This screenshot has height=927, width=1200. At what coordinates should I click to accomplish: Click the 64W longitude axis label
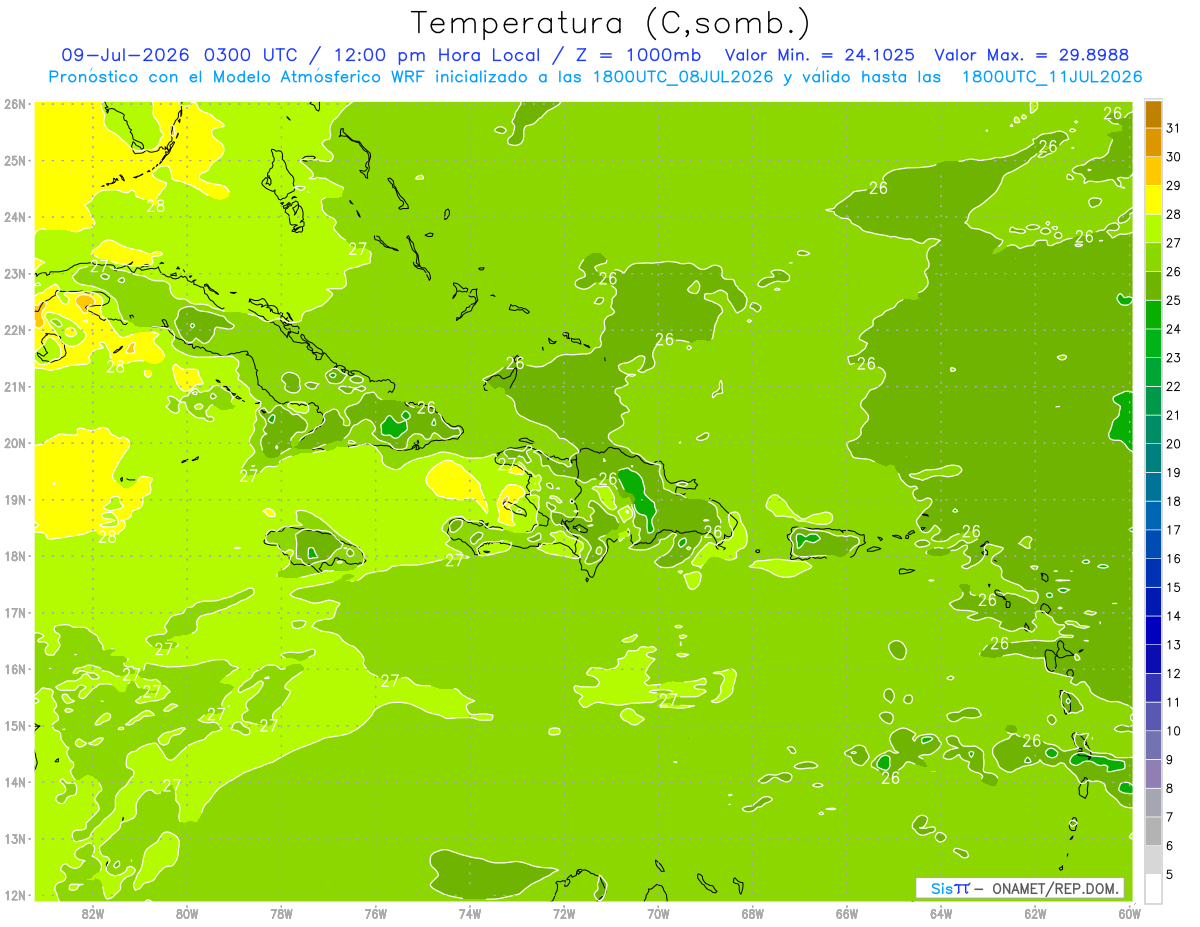pyautogui.click(x=942, y=913)
